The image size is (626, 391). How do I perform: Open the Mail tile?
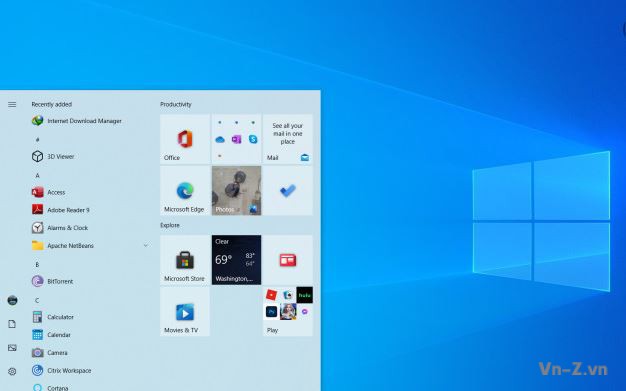point(288,139)
